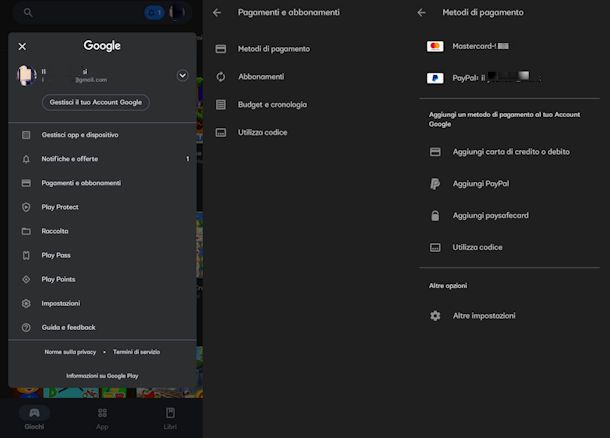Click the Play Protect shield icon
This screenshot has height=438, width=610.
(26, 207)
